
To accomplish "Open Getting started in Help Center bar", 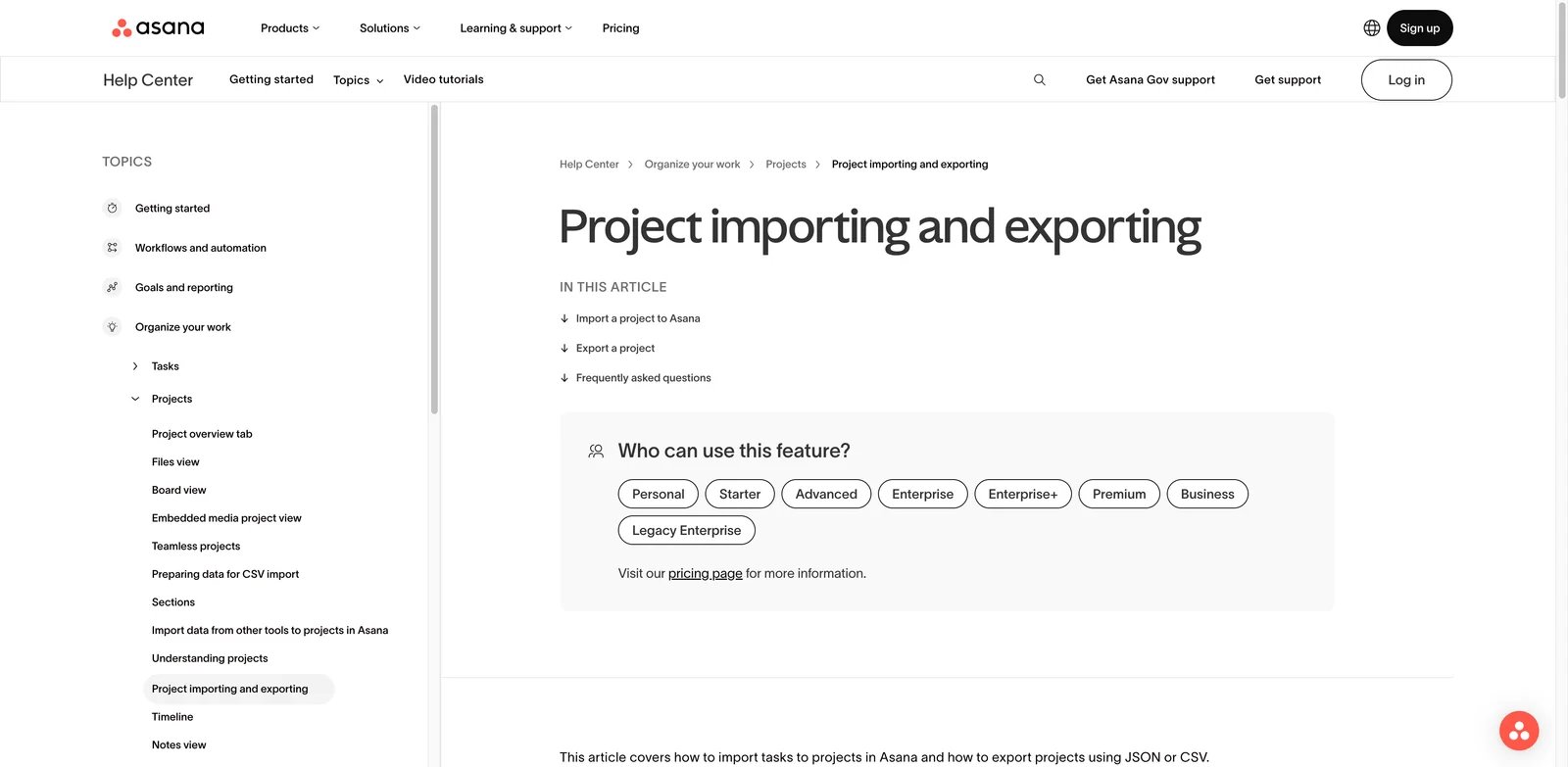I will pos(271,79).
